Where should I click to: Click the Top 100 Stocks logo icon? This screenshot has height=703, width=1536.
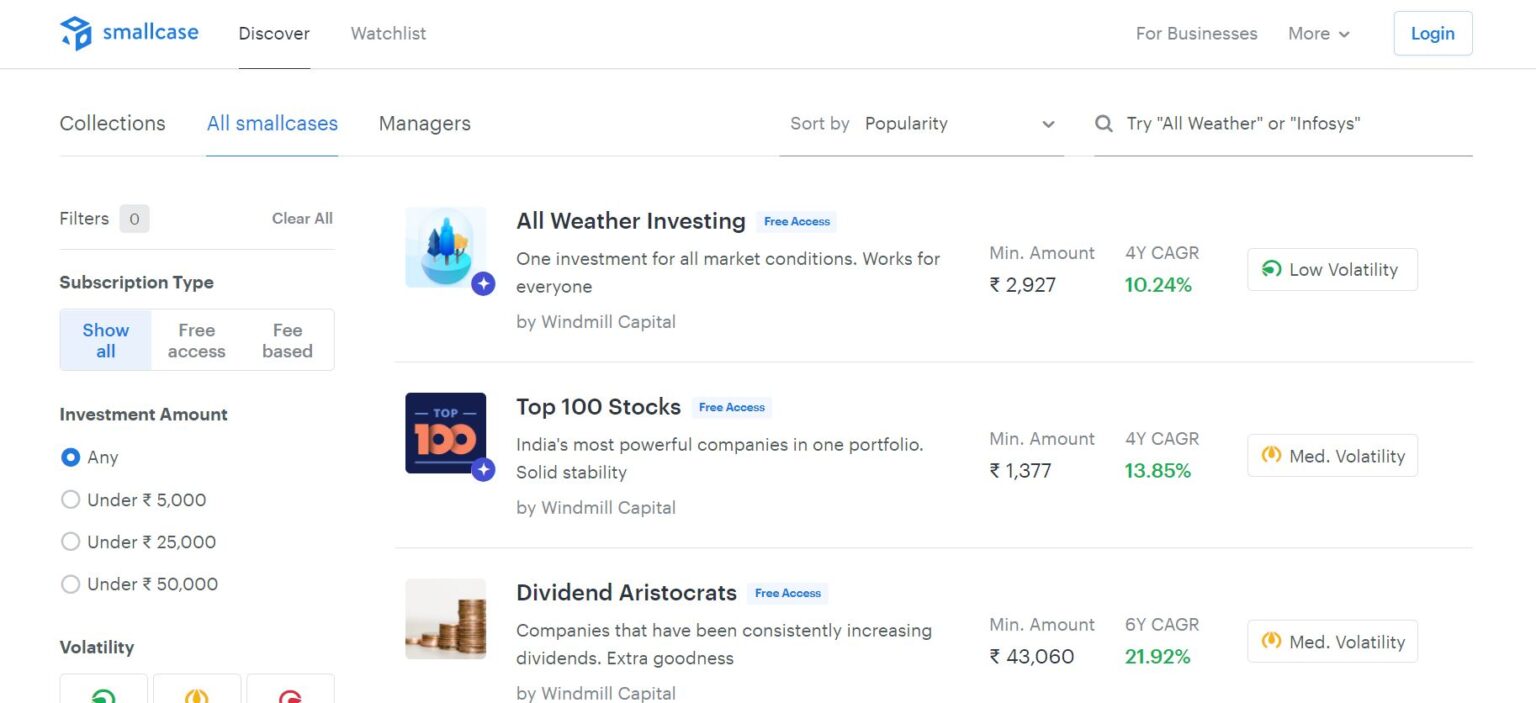[x=445, y=433]
